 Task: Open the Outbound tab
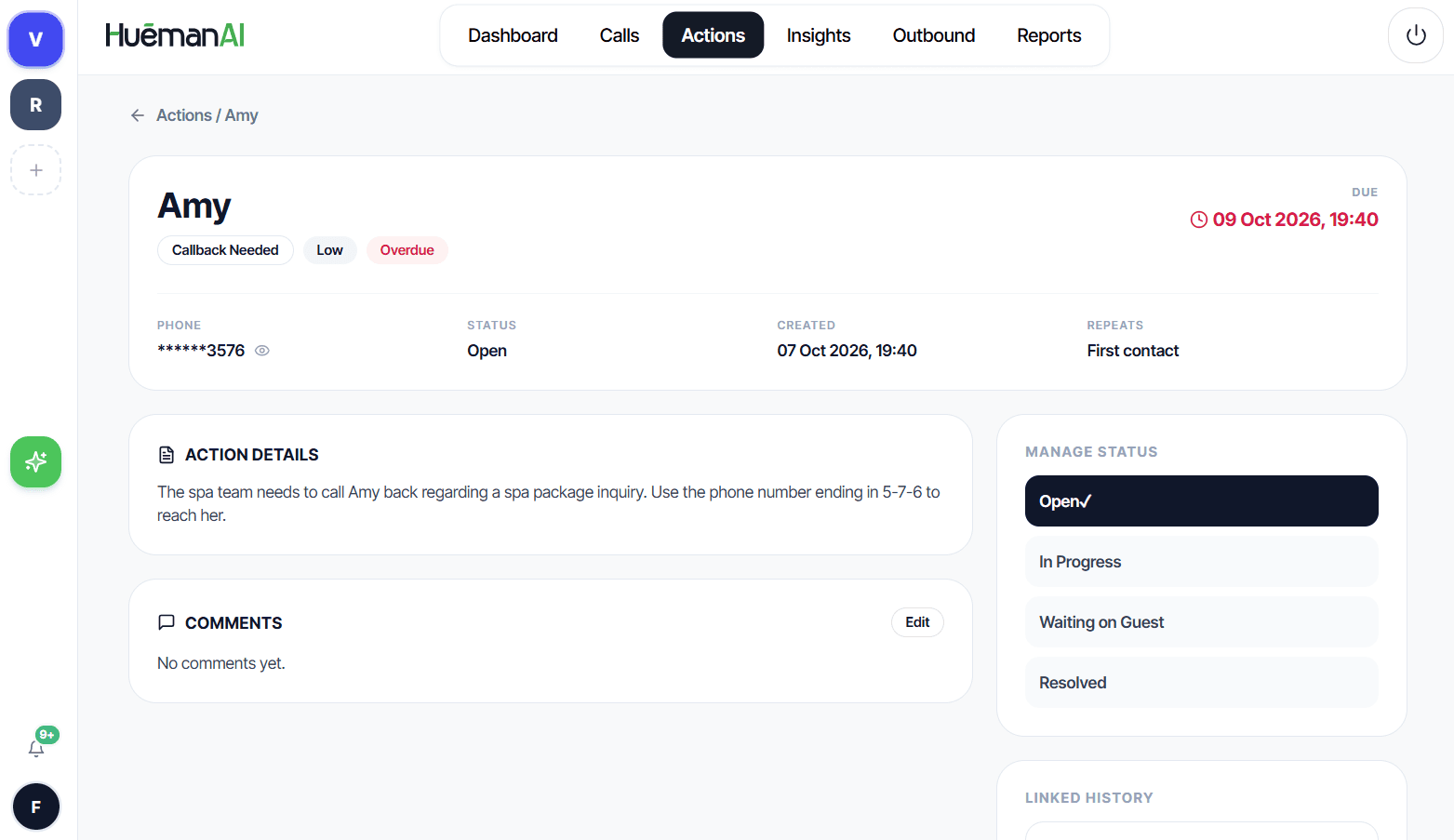tap(934, 35)
